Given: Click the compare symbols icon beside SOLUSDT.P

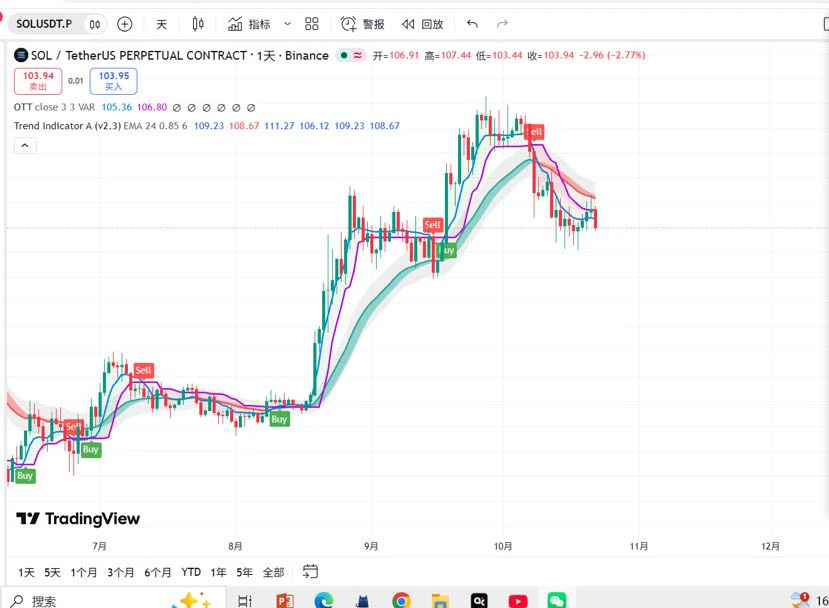Looking at the screenshot, I should pyautogui.click(x=95, y=24).
